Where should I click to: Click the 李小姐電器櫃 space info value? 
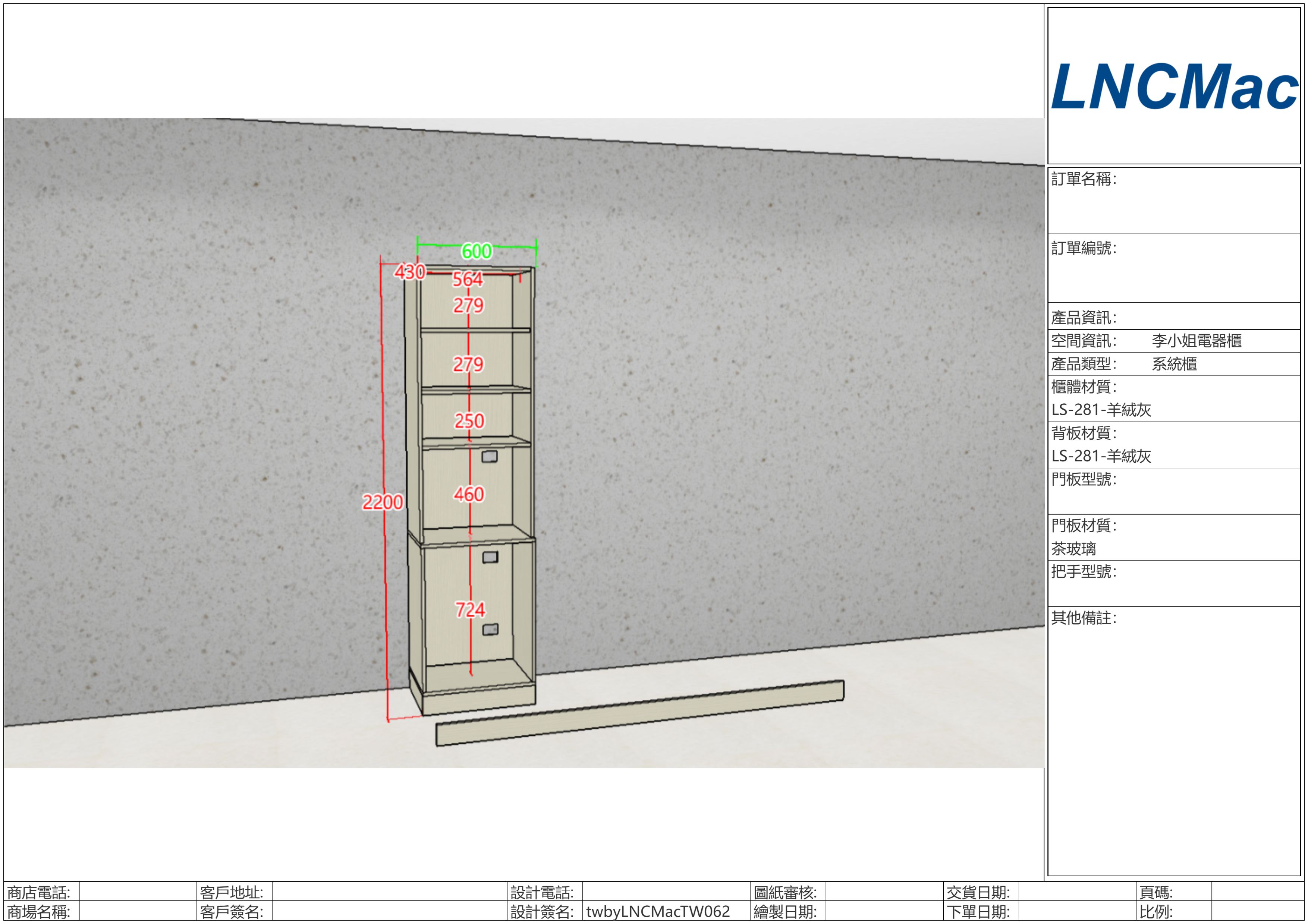click(x=1197, y=341)
